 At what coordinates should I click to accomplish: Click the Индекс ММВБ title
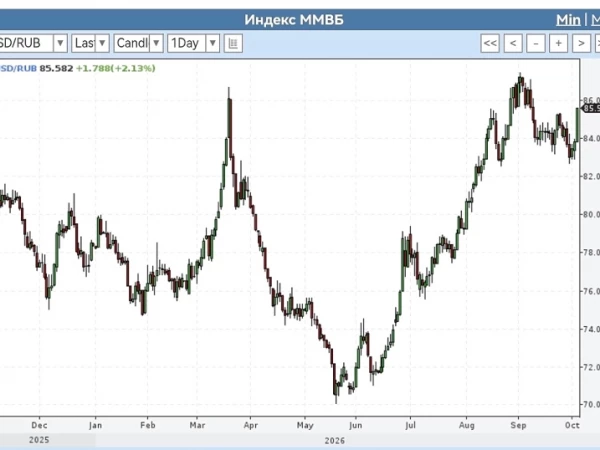click(x=294, y=20)
